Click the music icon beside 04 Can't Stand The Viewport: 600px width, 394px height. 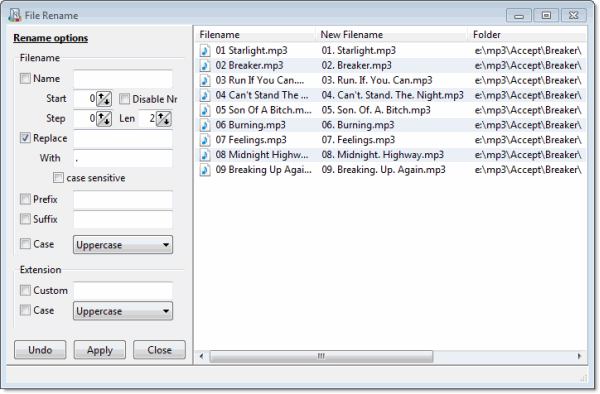[x=205, y=95]
